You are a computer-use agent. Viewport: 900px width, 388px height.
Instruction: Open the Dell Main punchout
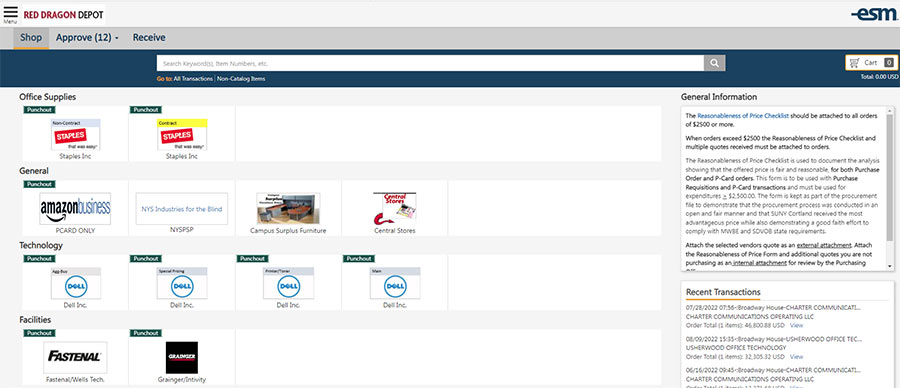(x=394, y=283)
